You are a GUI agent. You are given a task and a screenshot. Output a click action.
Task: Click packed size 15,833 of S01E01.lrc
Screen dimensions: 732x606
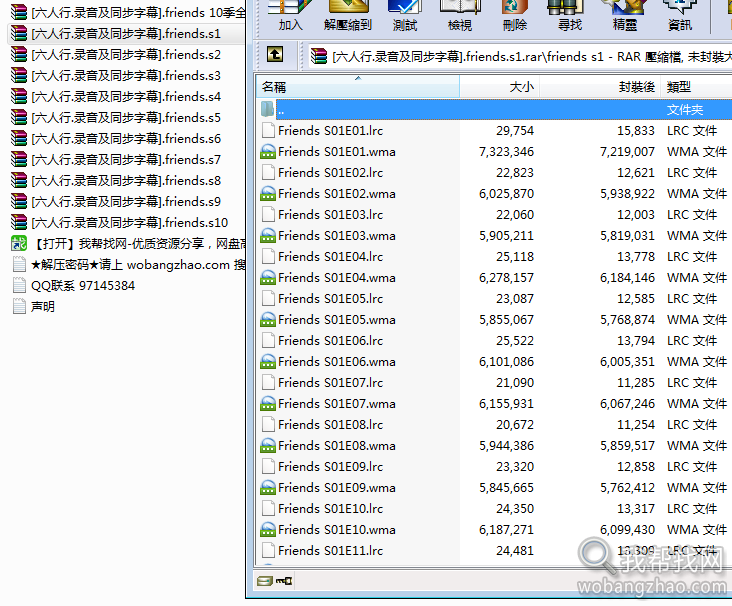tap(636, 131)
